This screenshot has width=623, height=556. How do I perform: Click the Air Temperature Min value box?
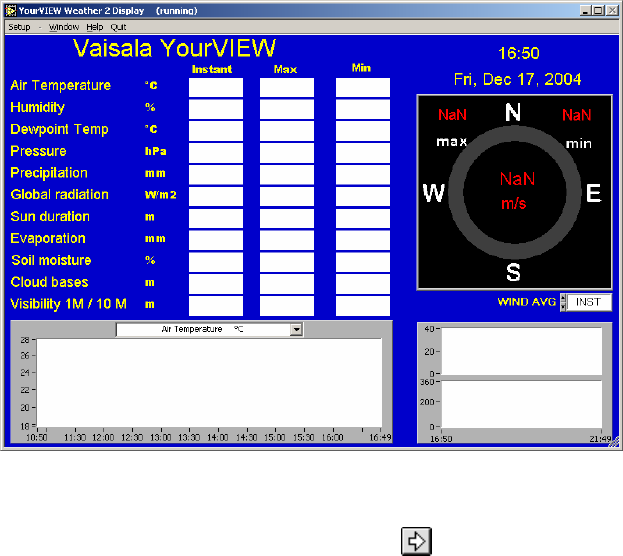[363, 87]
